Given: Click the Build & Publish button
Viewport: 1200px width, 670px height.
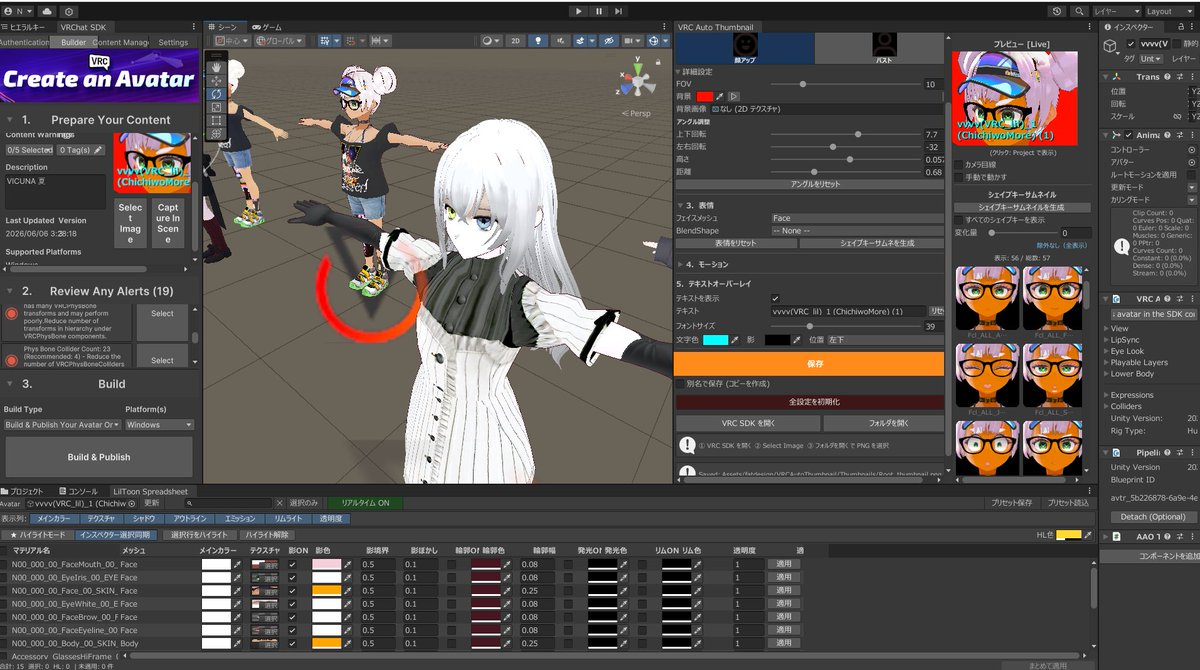Looking at the screenshot, I should point(99,457).
